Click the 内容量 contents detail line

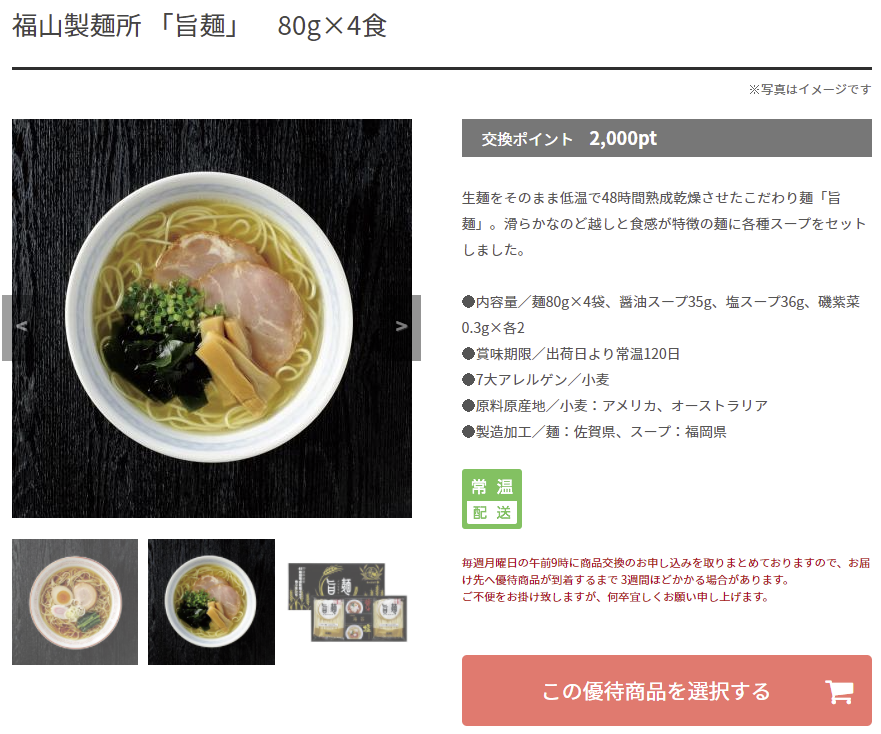(x=661, y=315)
